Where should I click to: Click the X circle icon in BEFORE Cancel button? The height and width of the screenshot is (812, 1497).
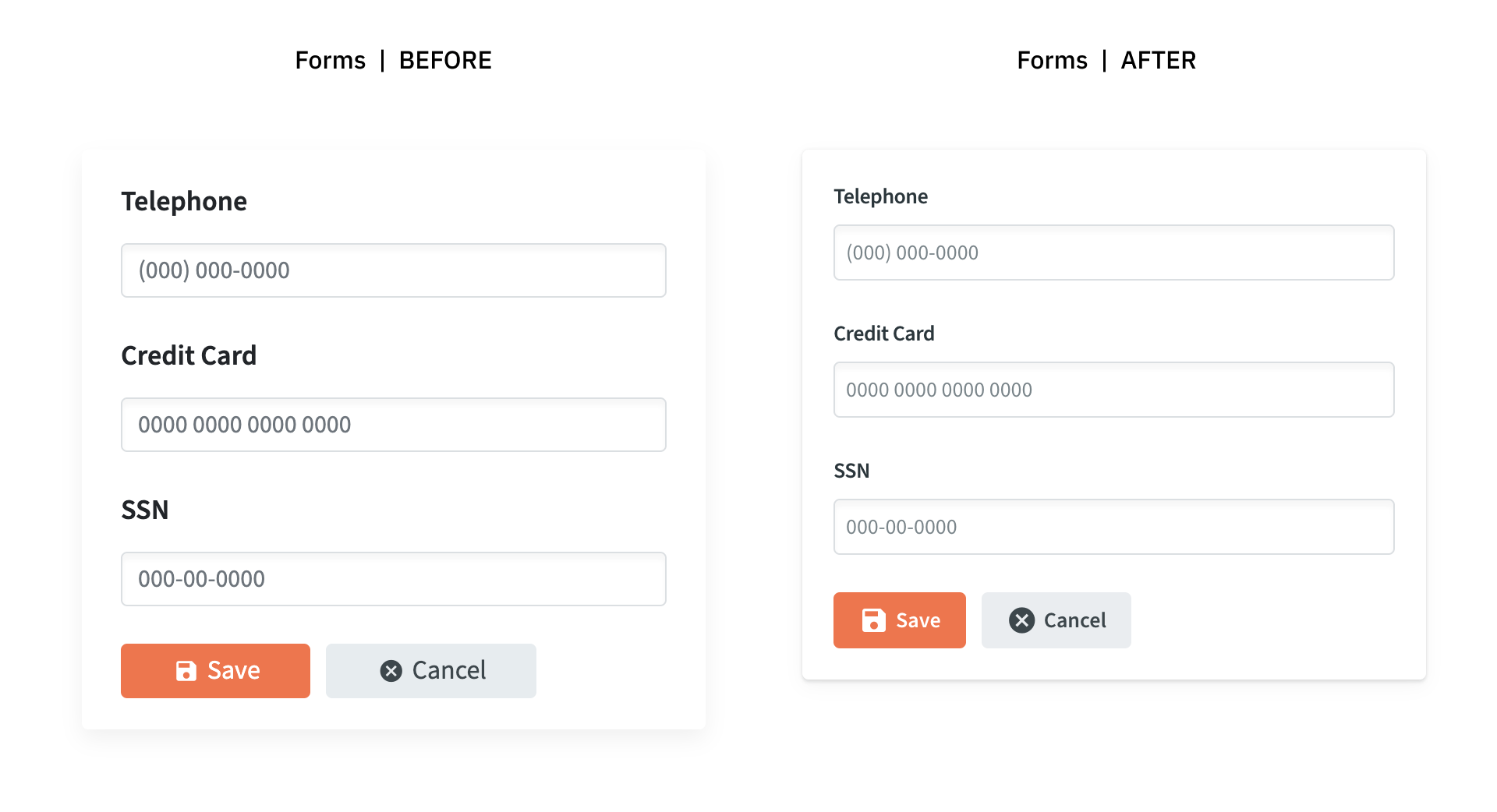point(391,671)
